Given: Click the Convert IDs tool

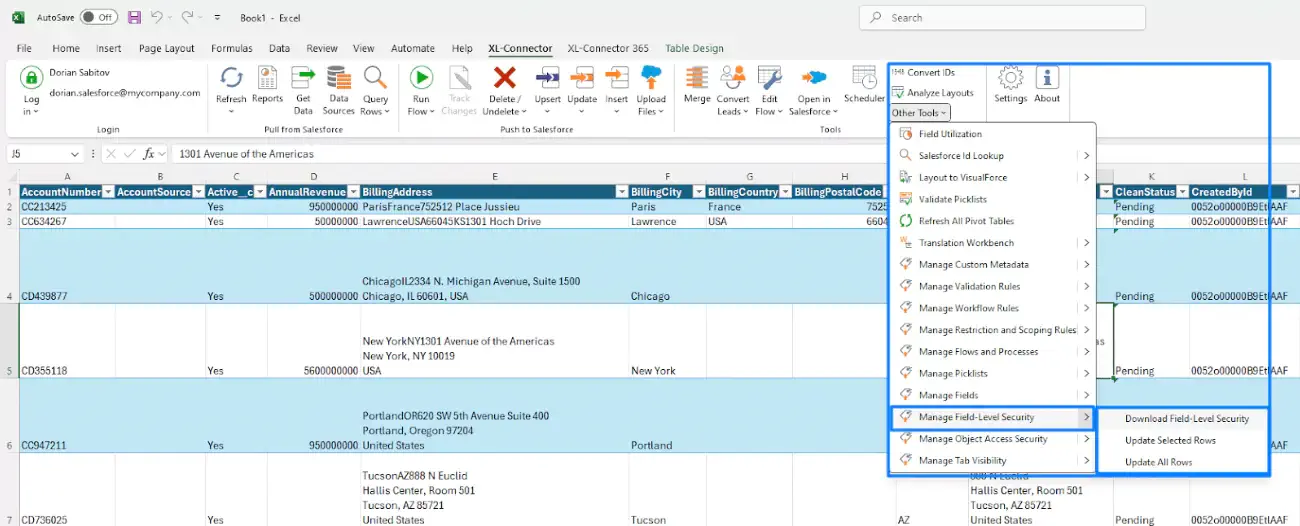Looking at the screenshot, I should (x=923, y=72).
